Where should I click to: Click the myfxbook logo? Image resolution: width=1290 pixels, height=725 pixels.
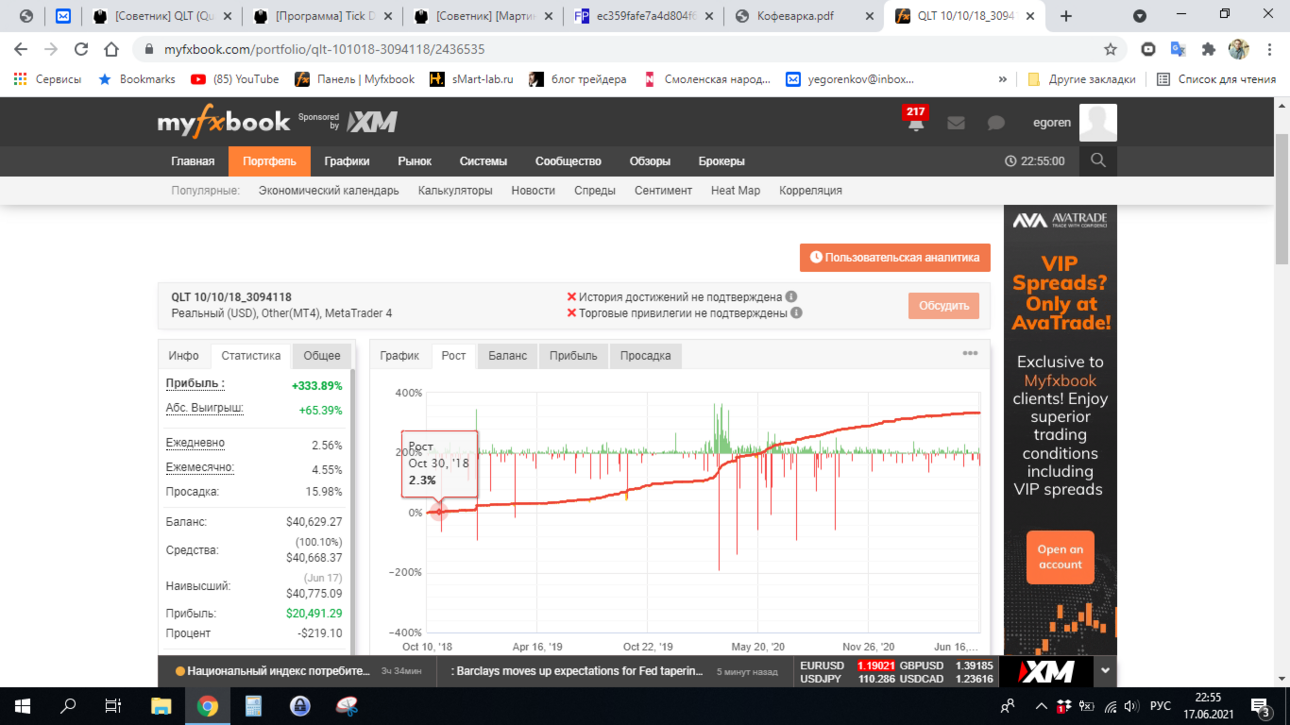point(223,122)
